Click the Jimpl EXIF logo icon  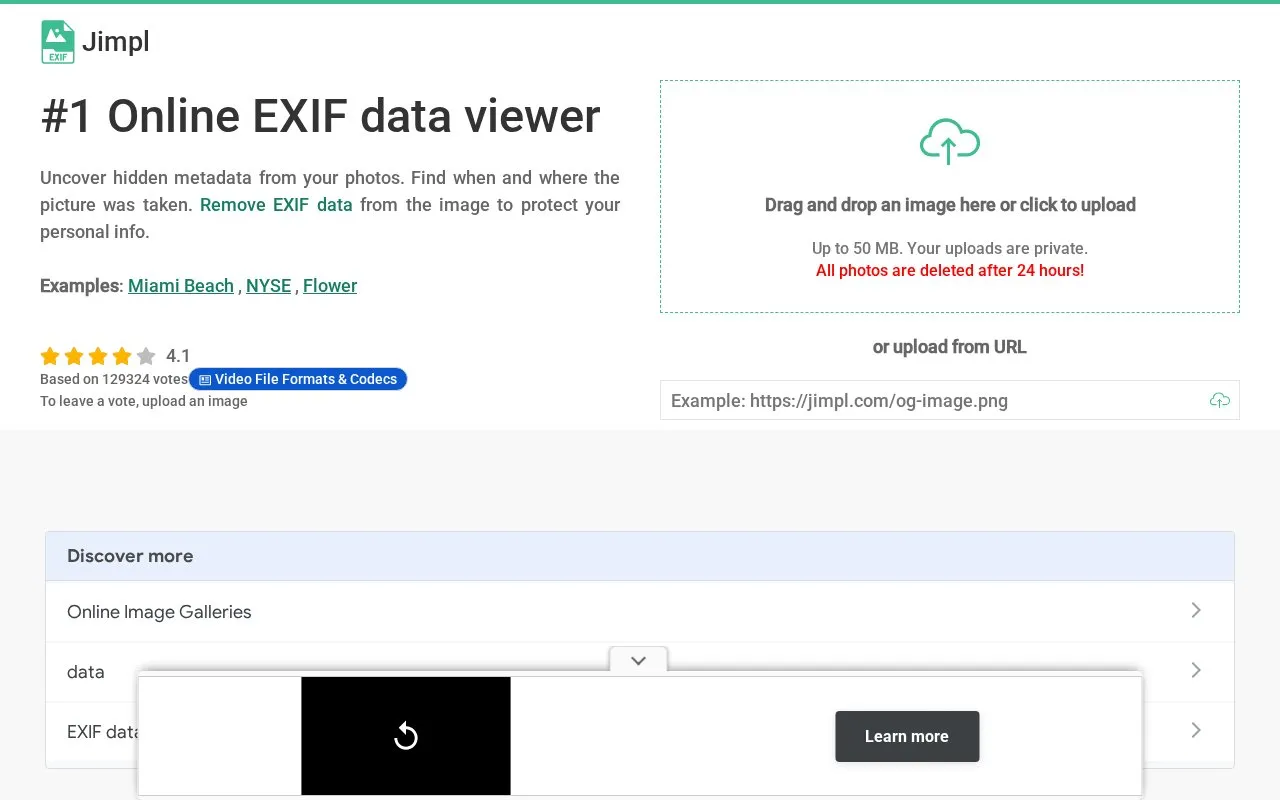click(57, 42)
